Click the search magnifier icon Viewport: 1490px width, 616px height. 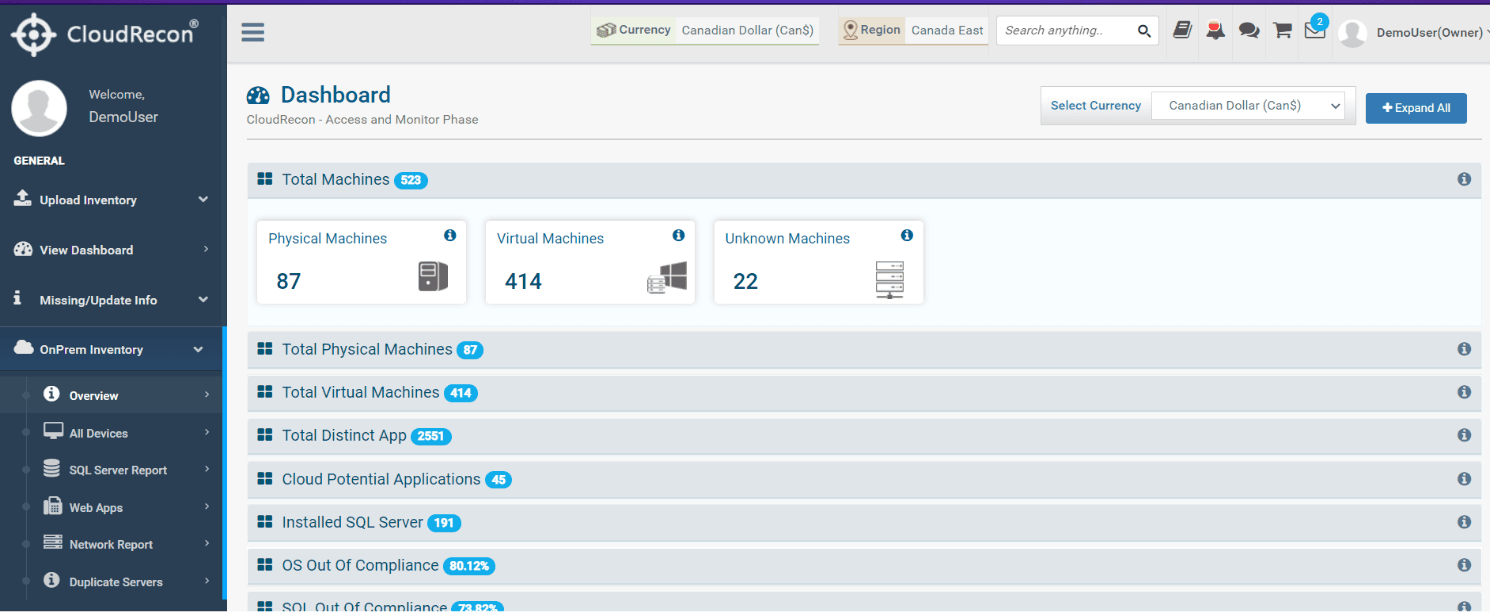tap(1144, 31)
